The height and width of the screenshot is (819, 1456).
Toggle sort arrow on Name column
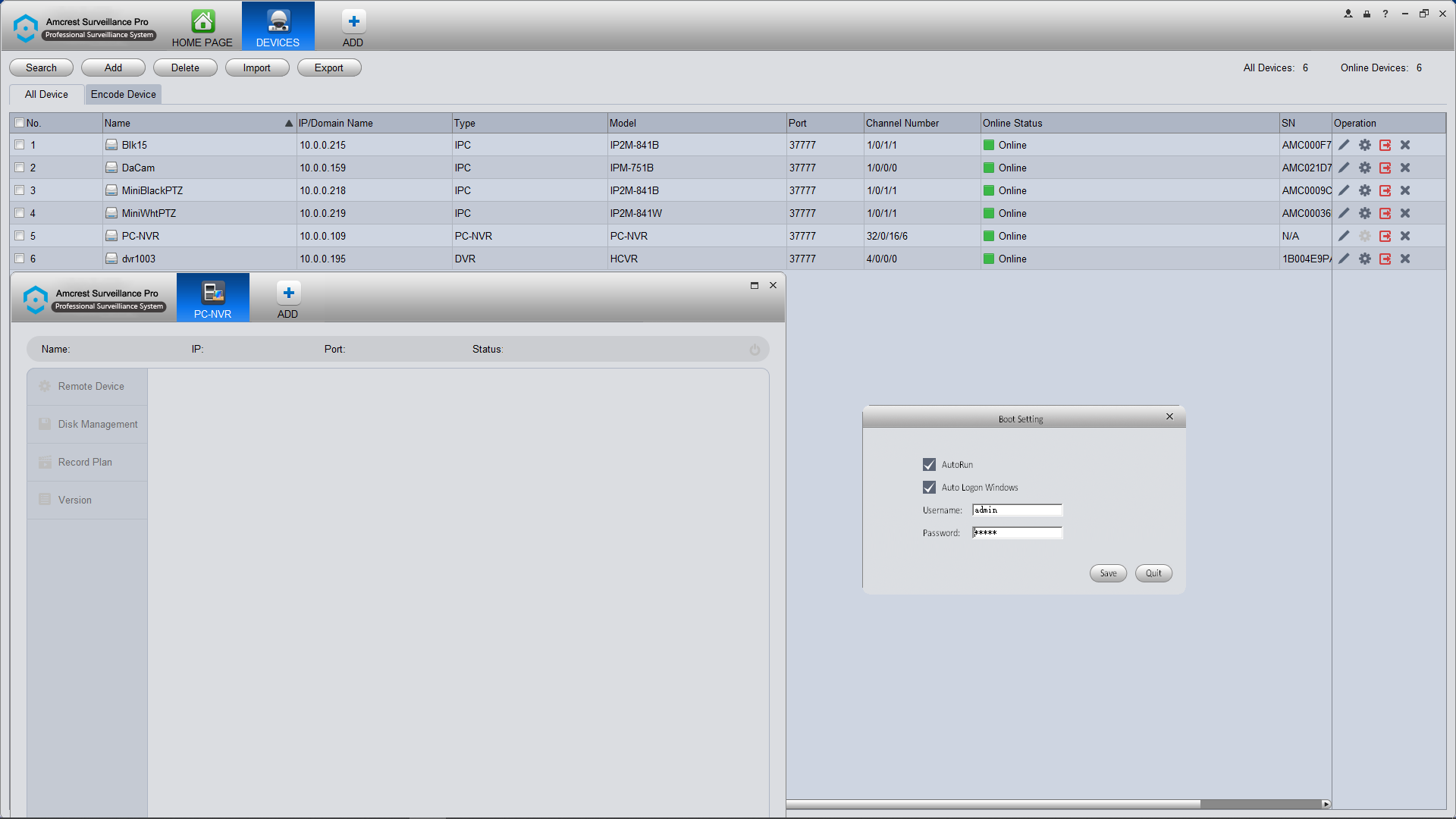click(289, 123)
